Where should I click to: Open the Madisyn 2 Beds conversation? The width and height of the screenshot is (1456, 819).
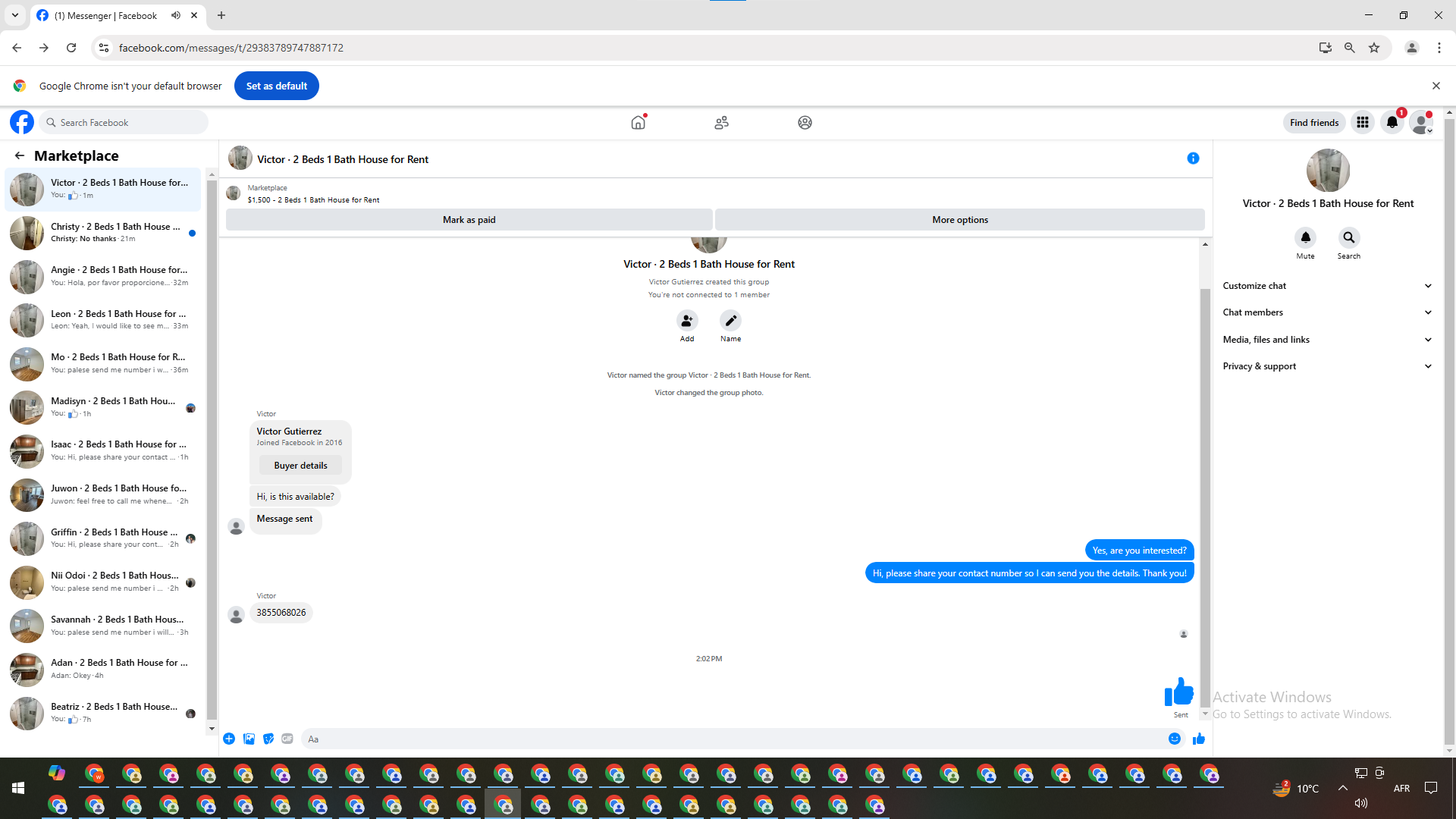pos(103,407)
